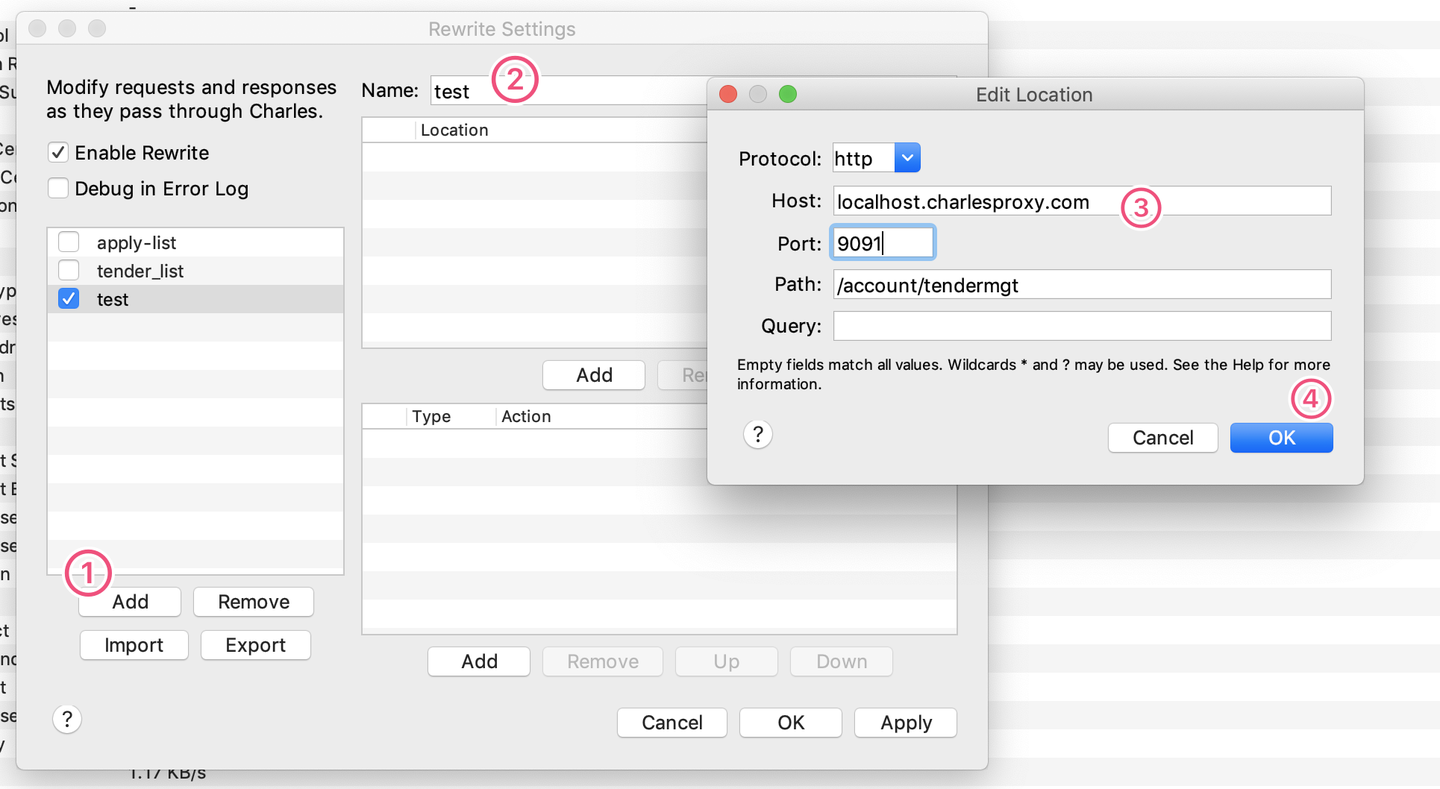Click the Path input field
Viewport: 1440px width, 789px height.
click(1082, 285)
